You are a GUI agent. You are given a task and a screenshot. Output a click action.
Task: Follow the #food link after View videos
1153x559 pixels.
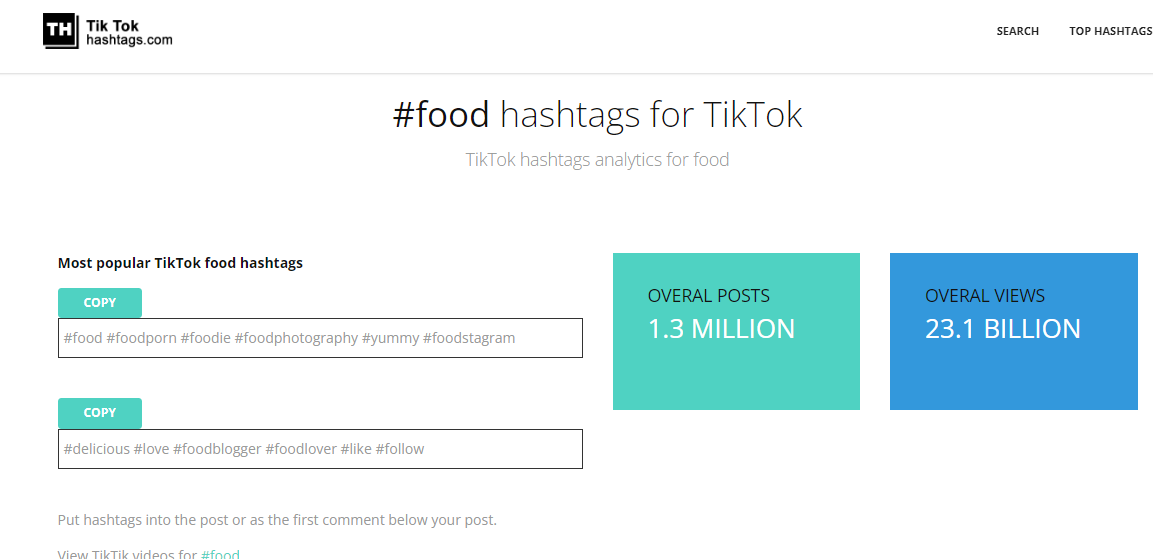coord(220,554)
